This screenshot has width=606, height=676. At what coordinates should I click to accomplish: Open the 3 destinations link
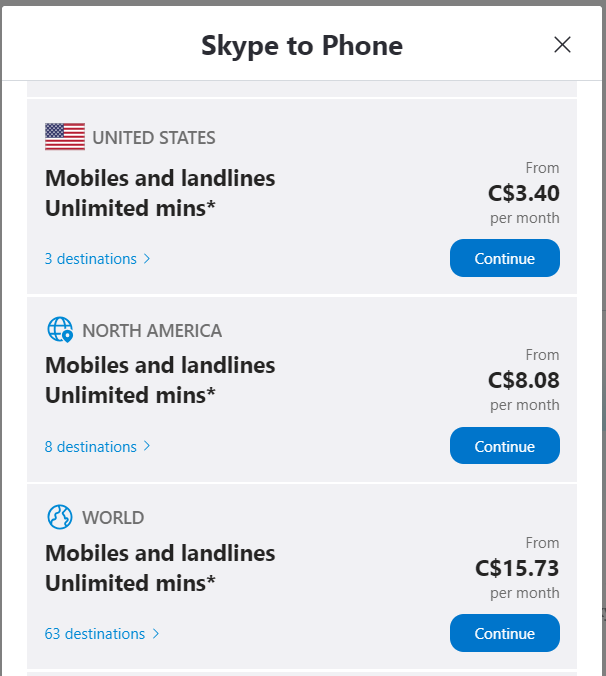[x=90, y=259]
